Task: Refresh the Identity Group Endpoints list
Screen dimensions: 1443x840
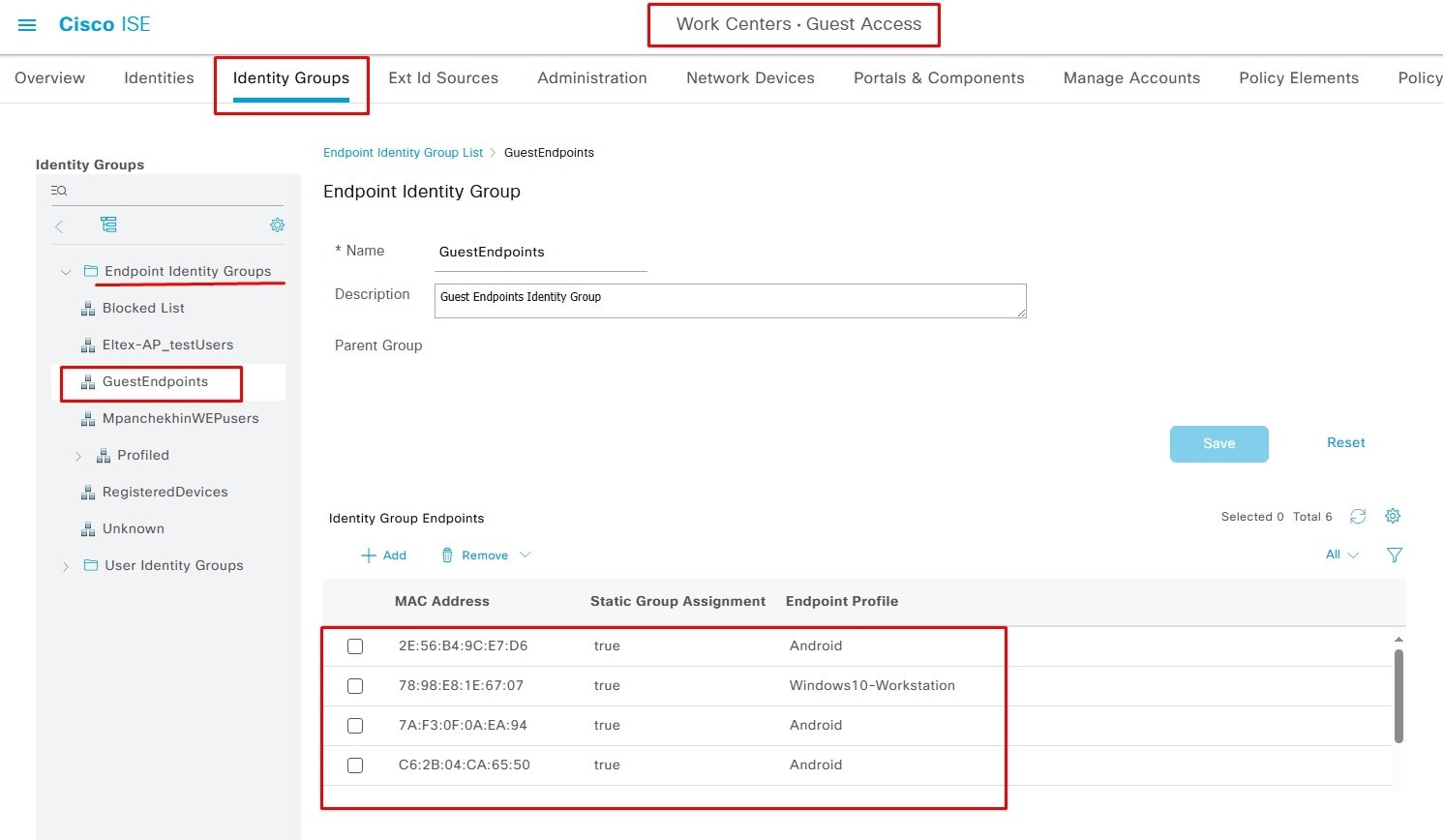Action: 1358,517
